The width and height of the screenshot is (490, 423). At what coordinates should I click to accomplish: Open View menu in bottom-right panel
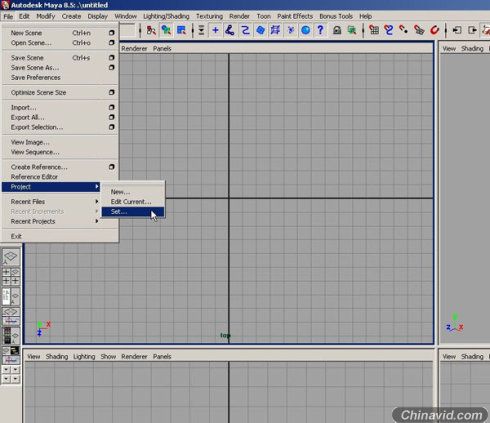pyautogui.click(x=449, y=357)
